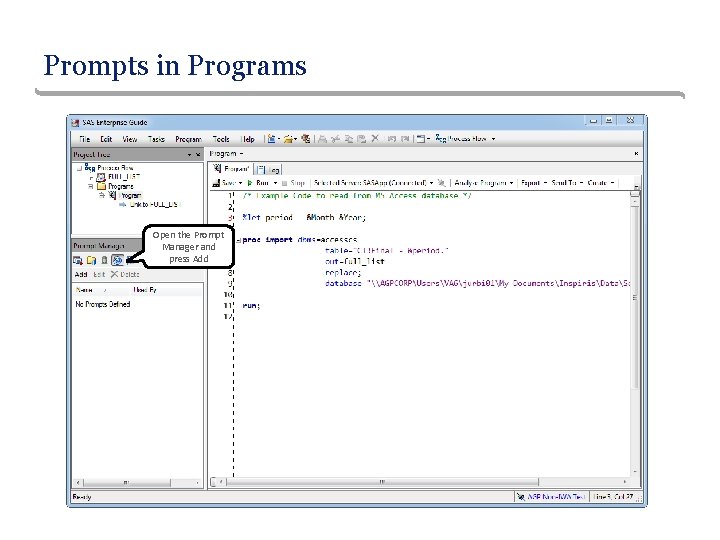
Task: Open the Project Tree pane options arrow
Action: click(189, 155)
